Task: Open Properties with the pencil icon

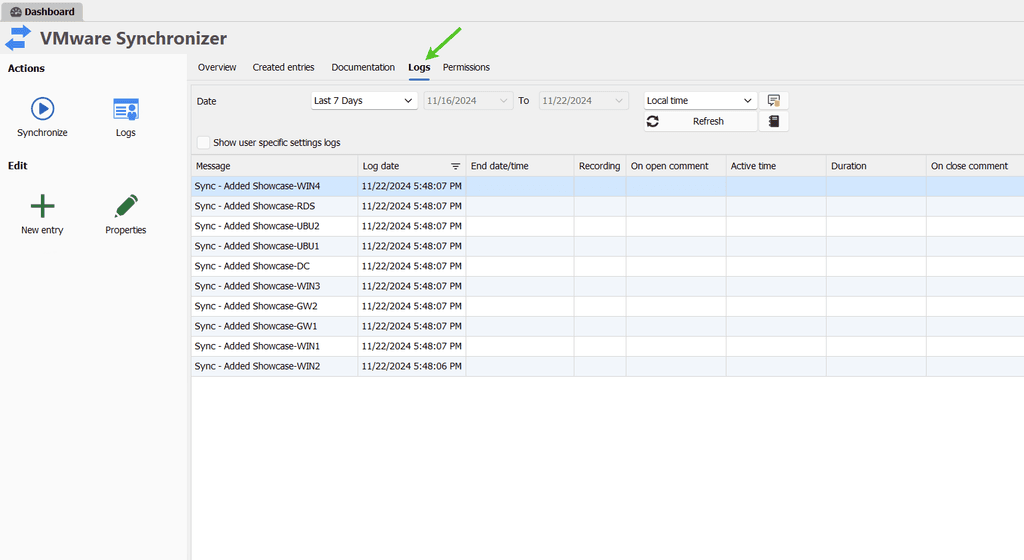Action: [x=126, y=207]
